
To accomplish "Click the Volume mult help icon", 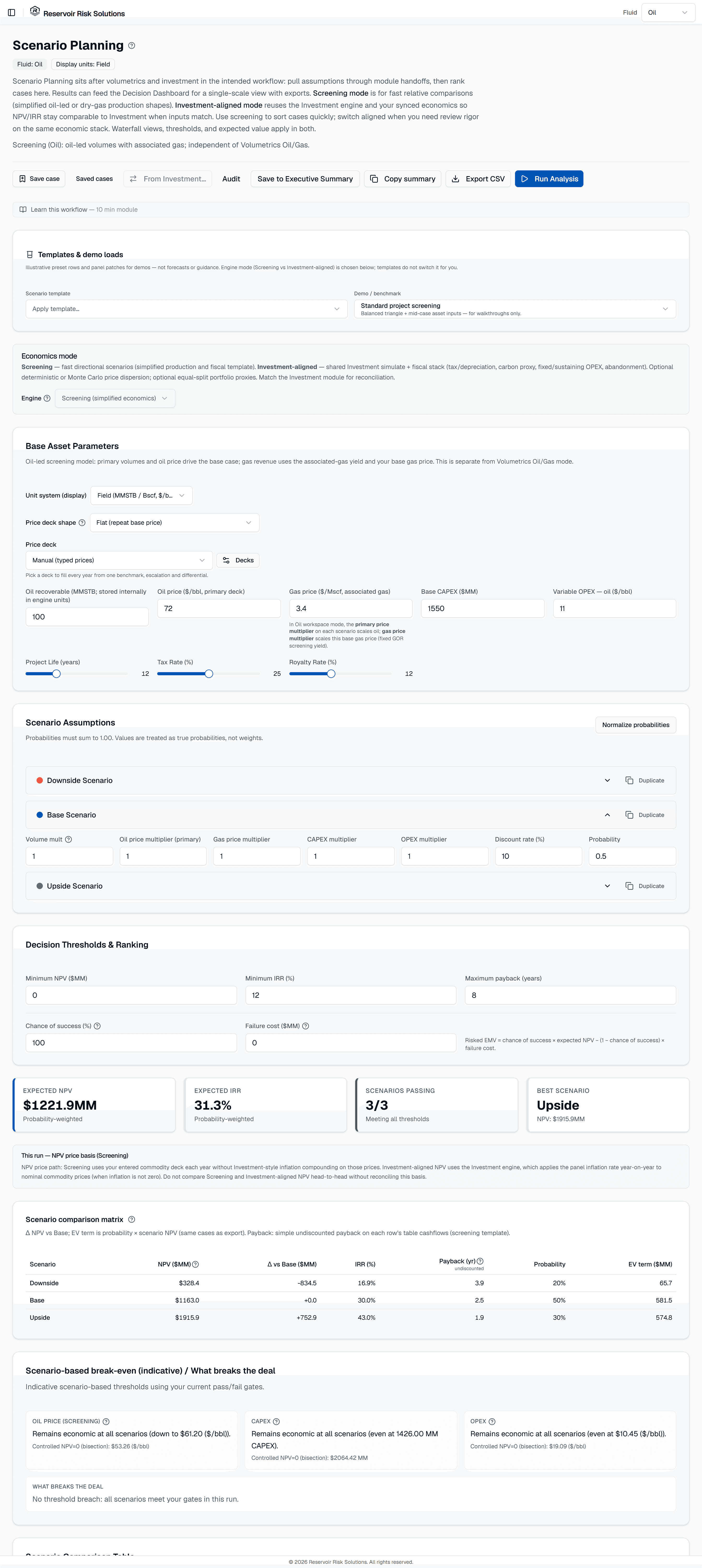I will [x=68, y=839].
